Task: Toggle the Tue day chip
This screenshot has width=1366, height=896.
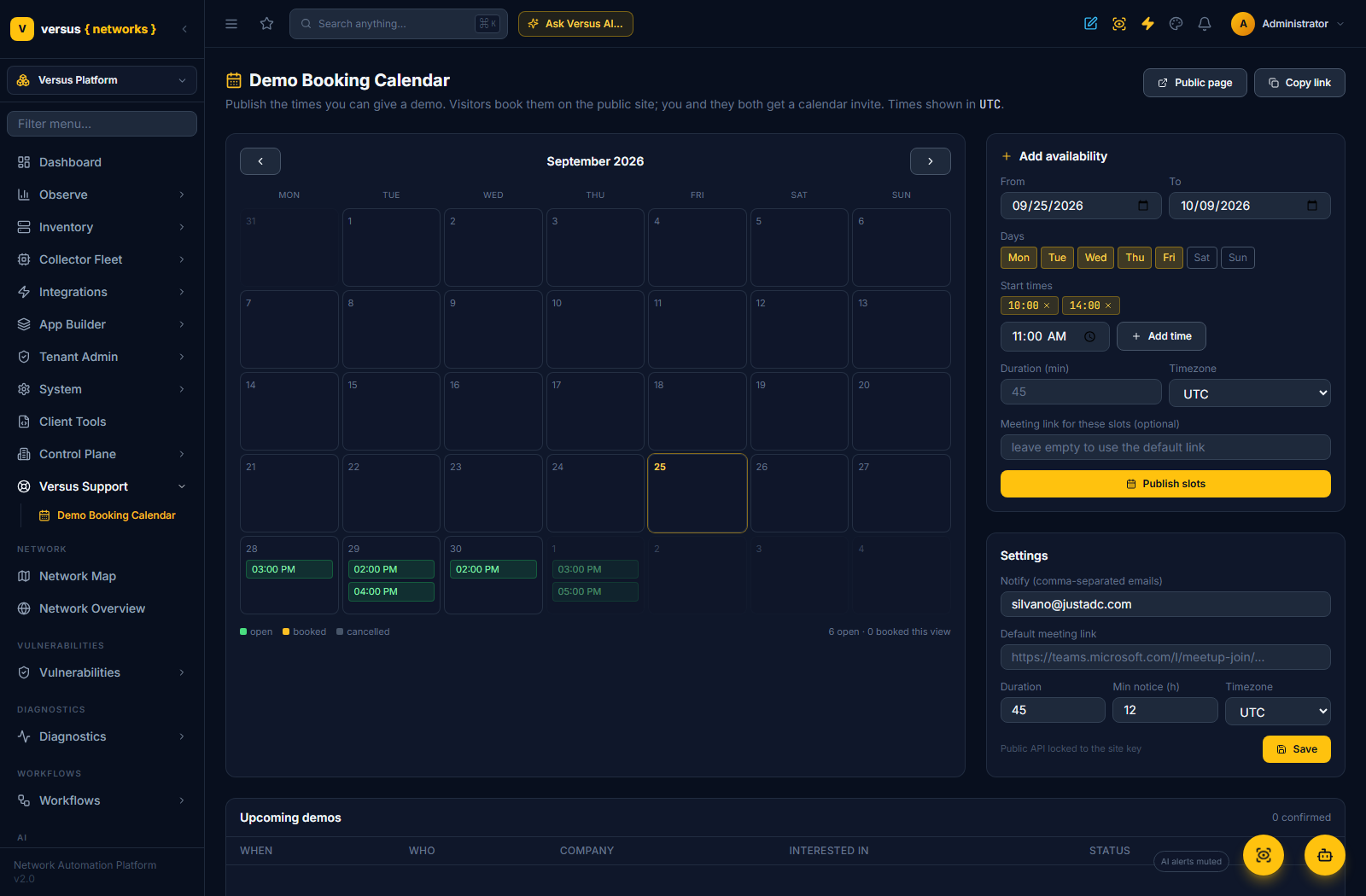Action: (1057, 258)
